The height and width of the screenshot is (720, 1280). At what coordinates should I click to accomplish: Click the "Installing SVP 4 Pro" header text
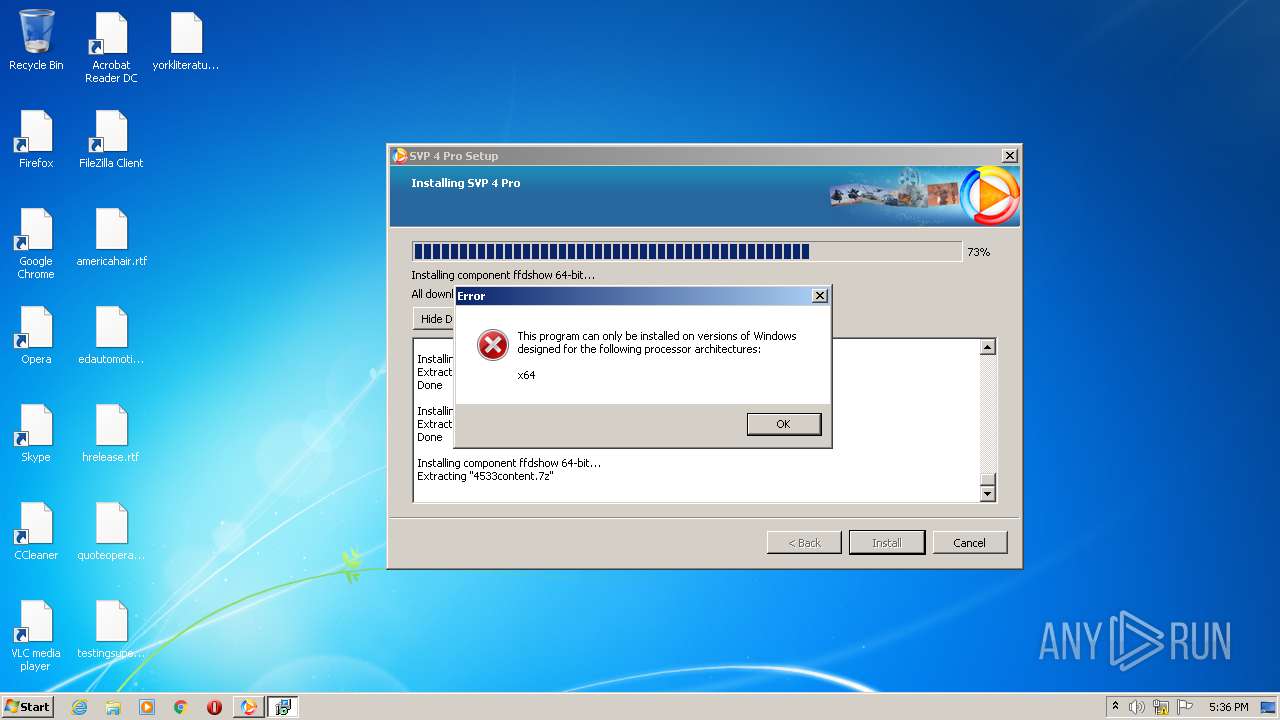(x=466, y=183)
